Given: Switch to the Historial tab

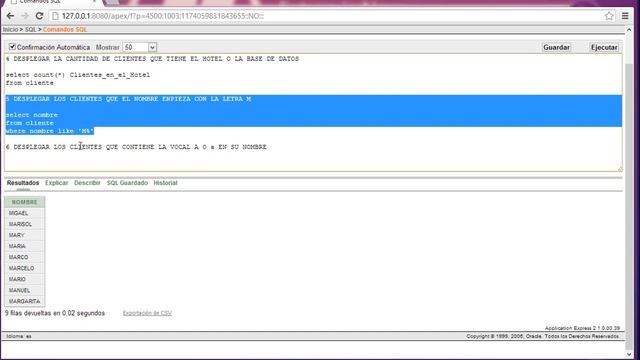Looking at the screenshot, I should tap(165, 183).
